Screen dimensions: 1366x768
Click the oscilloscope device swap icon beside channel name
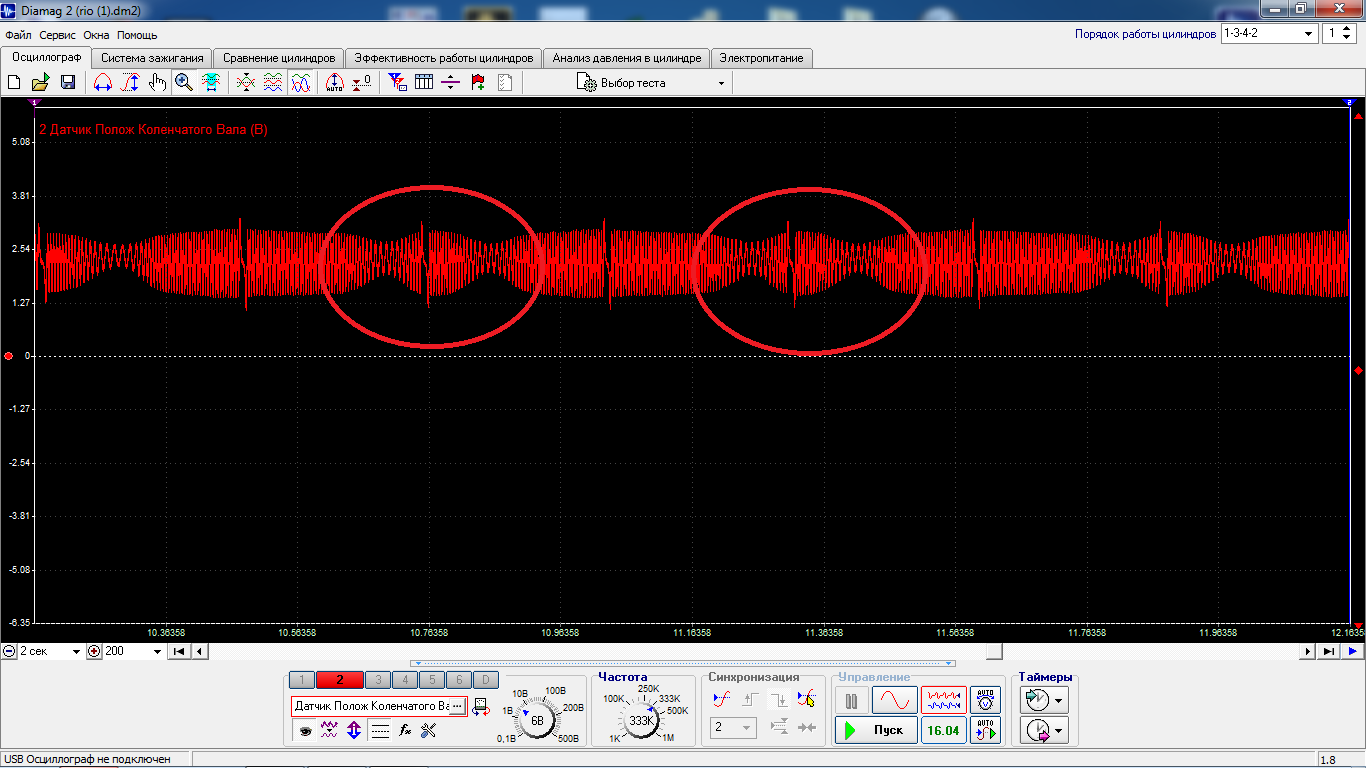click(x=480, y=707)
